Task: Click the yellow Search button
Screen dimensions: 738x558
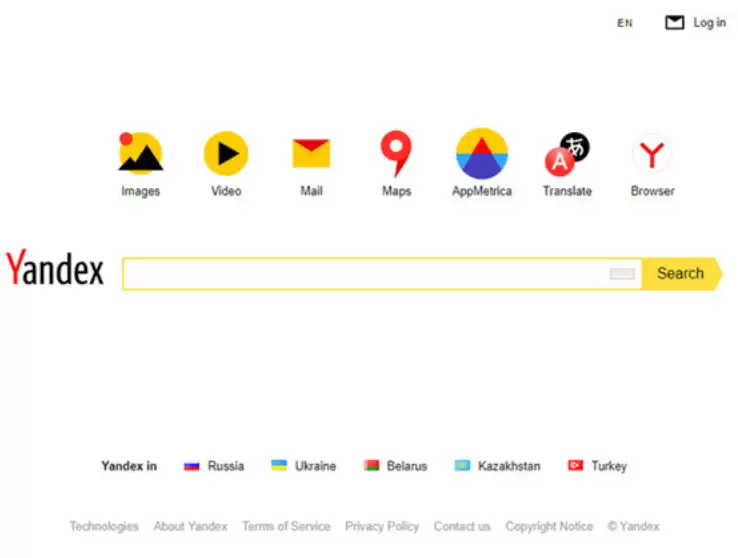Action: click(x=681, y=273)
